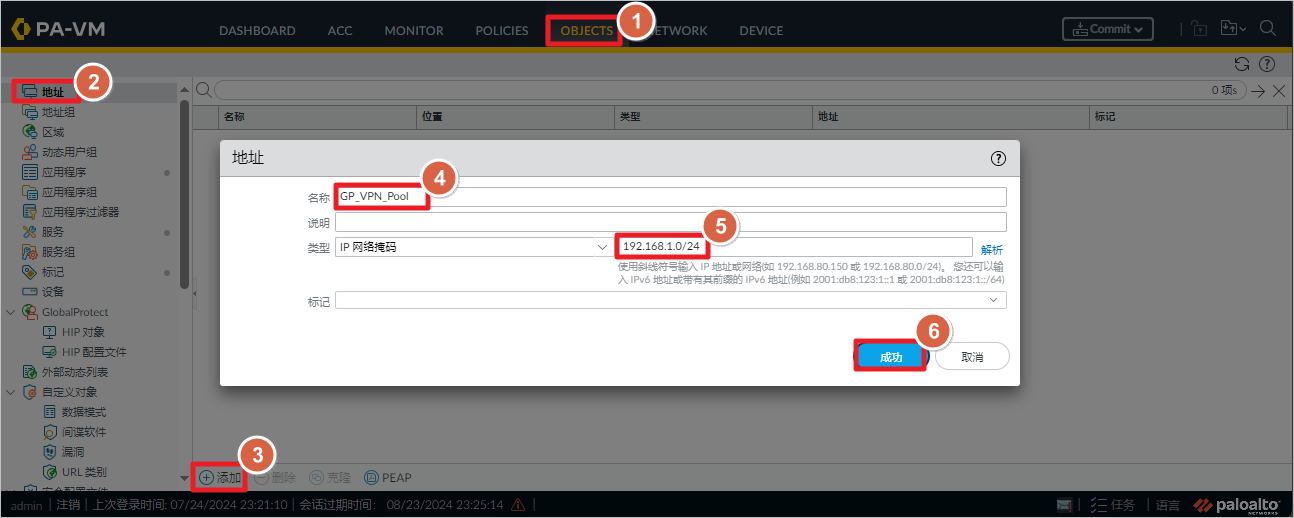Click the refresh icon

pyautogui.click(x=1242, y=64)
